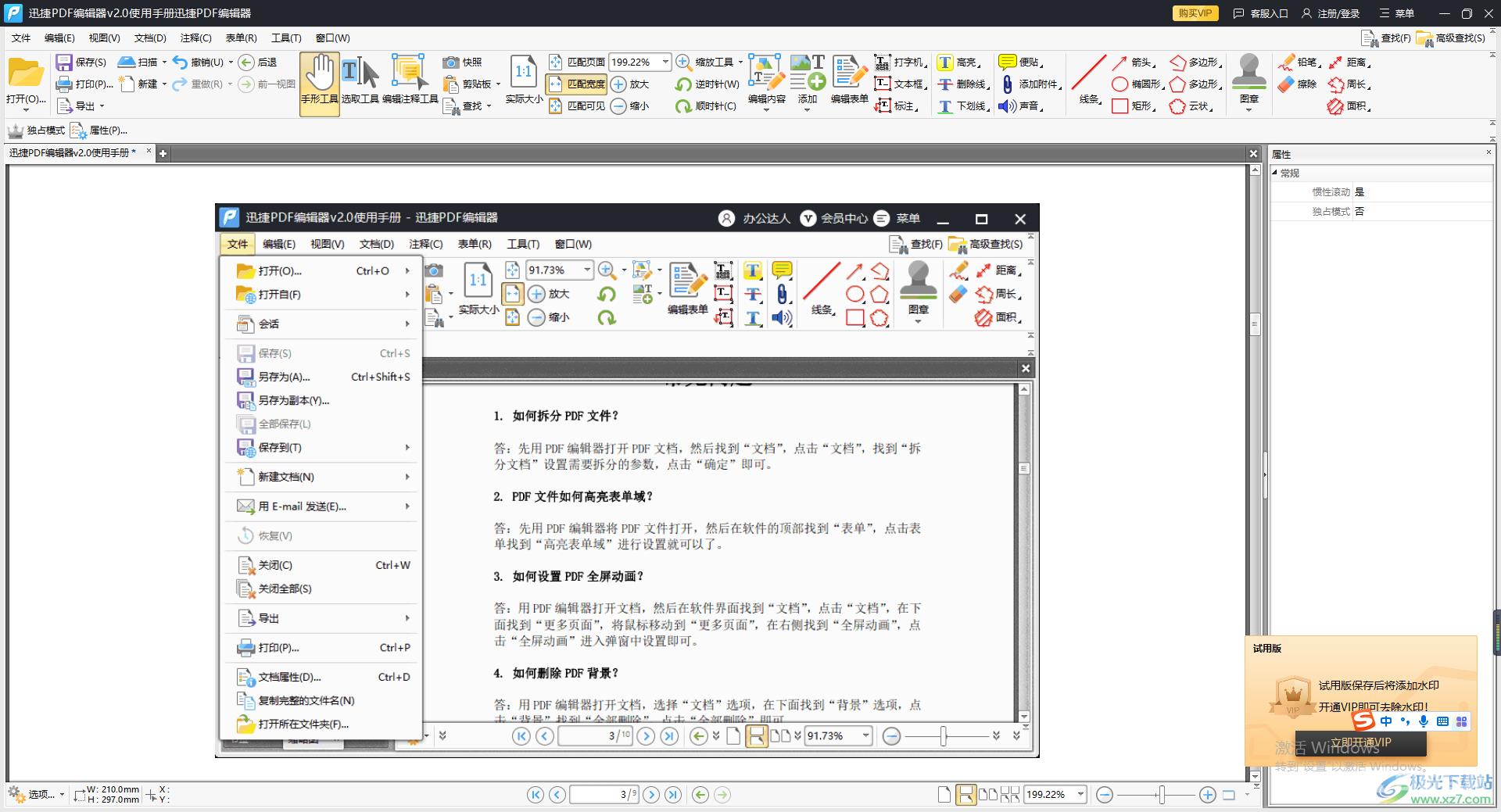Pick the 云状 cloud shape tool
1501x812 pixels.
click(1191, 106)
